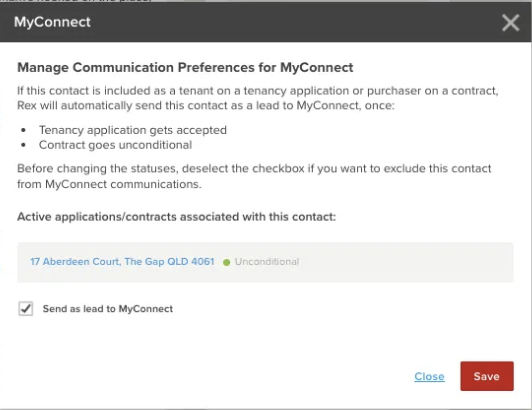This screenshot has width=532, height=410.
Task: Open the 17 Aberdeen Court property link
Action: click(122, 262)
